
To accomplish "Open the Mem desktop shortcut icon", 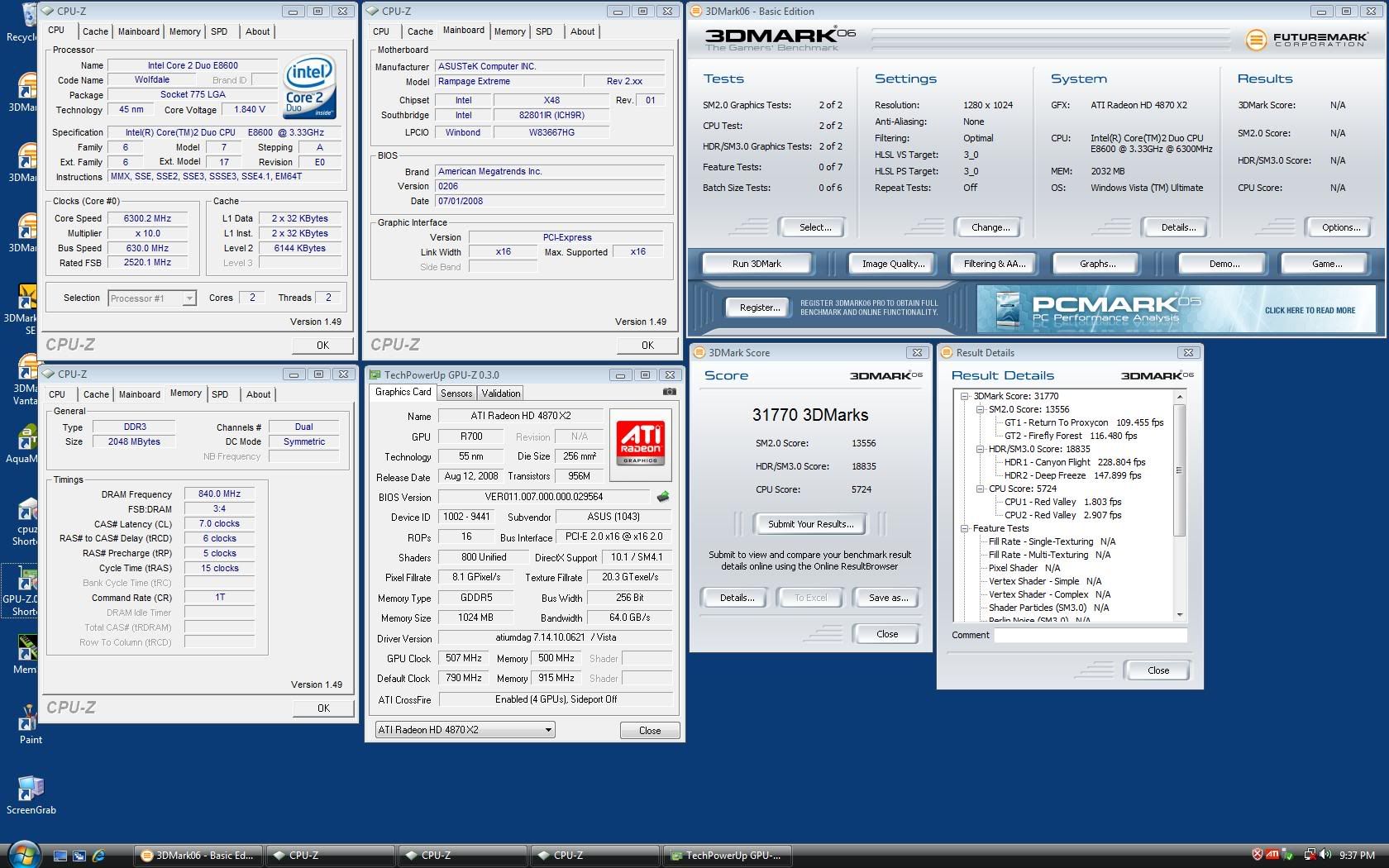I will [x=25, y=653].
